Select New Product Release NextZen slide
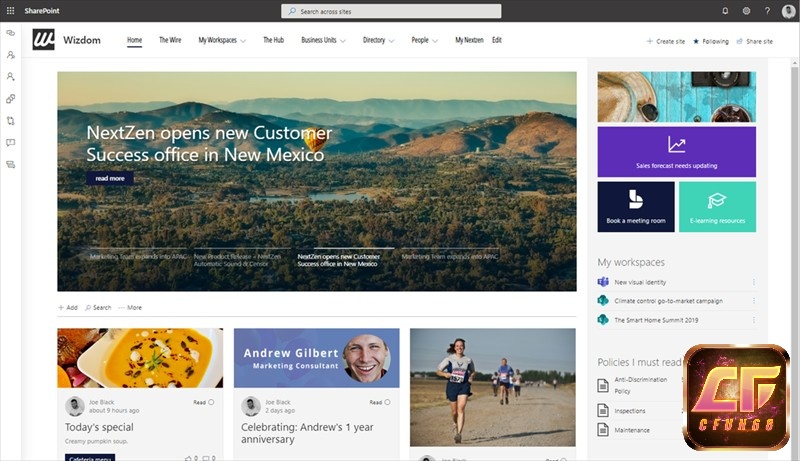 pyautogui.click(x=237, y=260)
